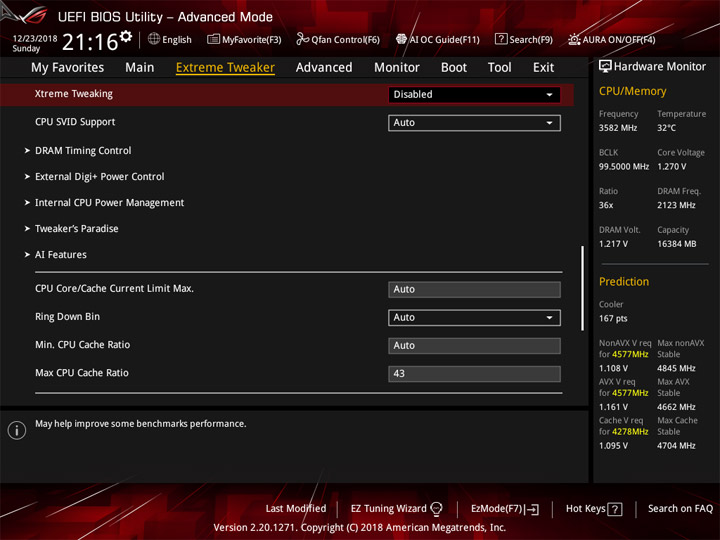Open the Ring Down Bin dropdown
Viewport: 720px width, 540px height.
(474, 317)
